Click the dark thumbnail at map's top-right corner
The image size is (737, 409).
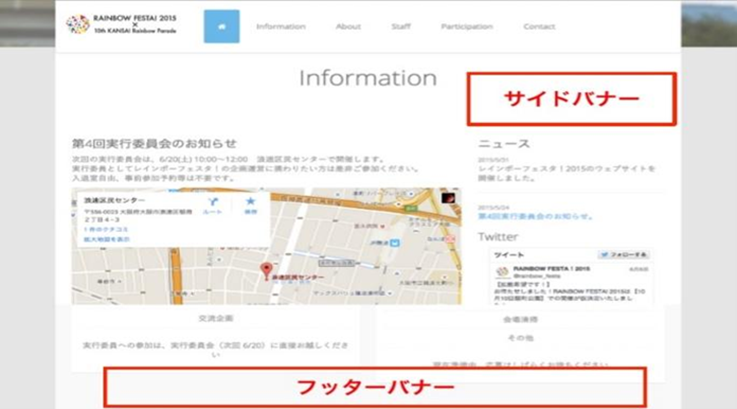coord(449,197)
